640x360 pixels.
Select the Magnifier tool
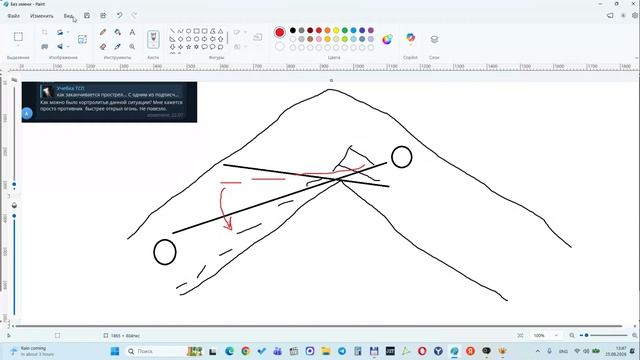132,47
